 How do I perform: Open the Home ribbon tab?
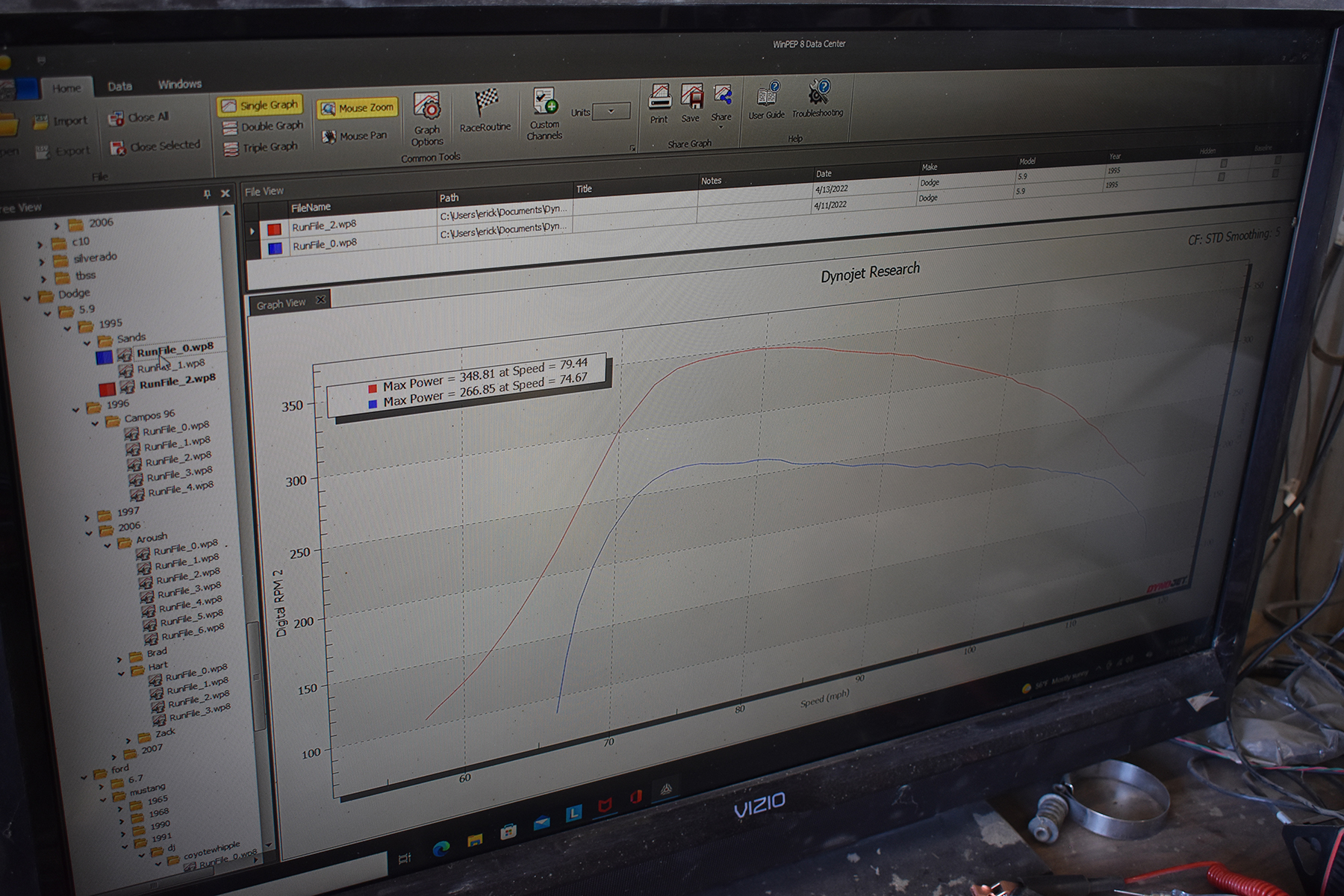click(66, 88)
